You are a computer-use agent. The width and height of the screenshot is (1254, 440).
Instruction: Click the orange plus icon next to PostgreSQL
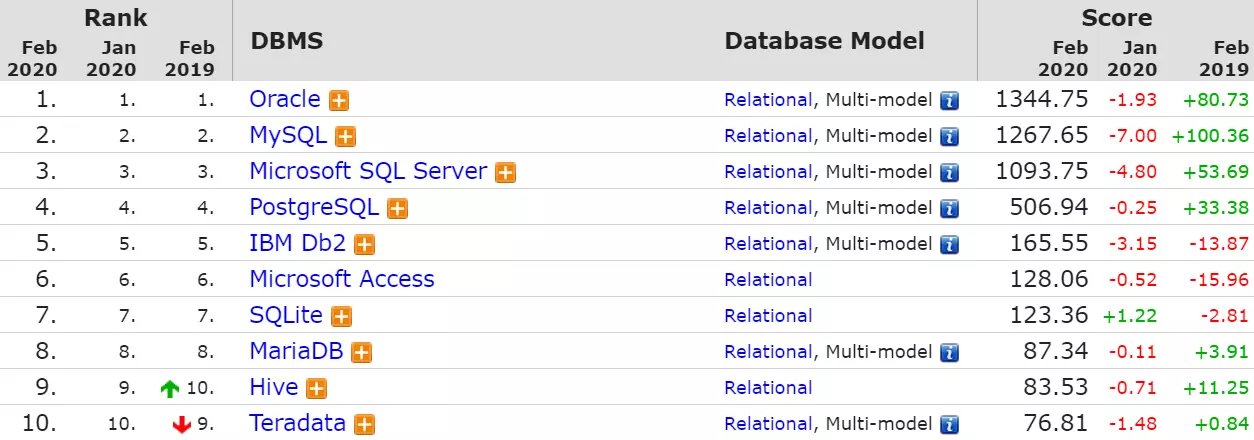pyautogui.click(x=398, y=209)
